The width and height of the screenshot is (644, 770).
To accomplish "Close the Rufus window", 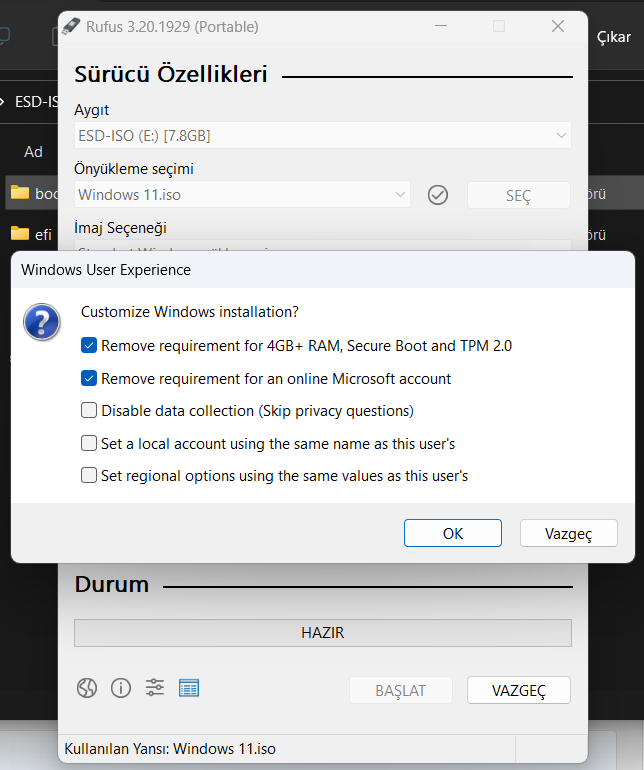I will click(x=558, y=26).
